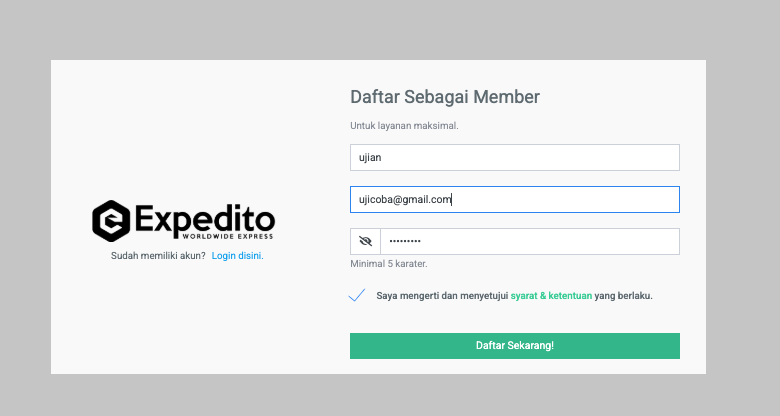Click blank area right of "Daftar Sebagai Member"
The image size is (780, 416).
[620, 97]
